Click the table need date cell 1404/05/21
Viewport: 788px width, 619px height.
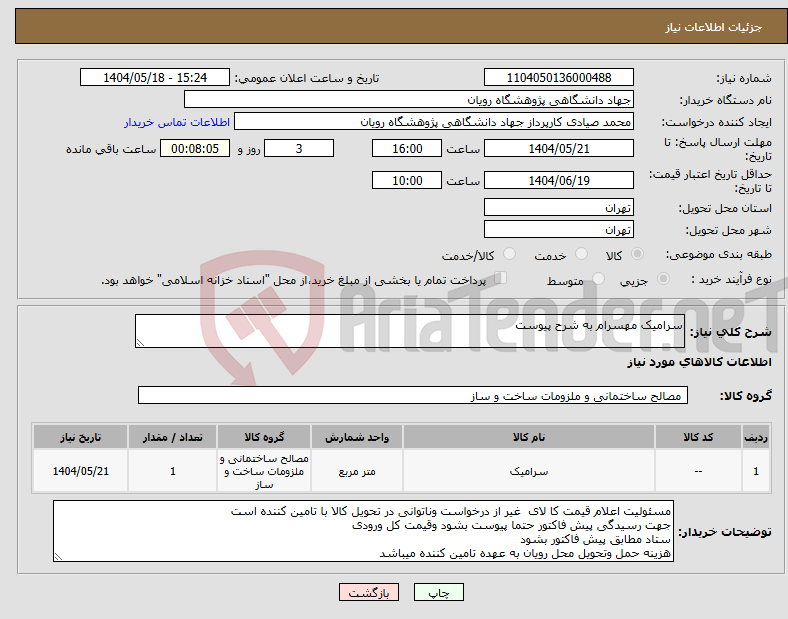coord(80,471)
